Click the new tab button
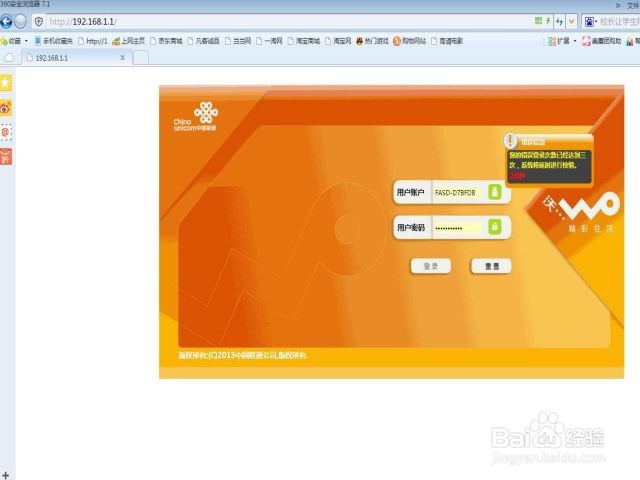The width and height of the screenshot is (640, 480). (141, 58)
